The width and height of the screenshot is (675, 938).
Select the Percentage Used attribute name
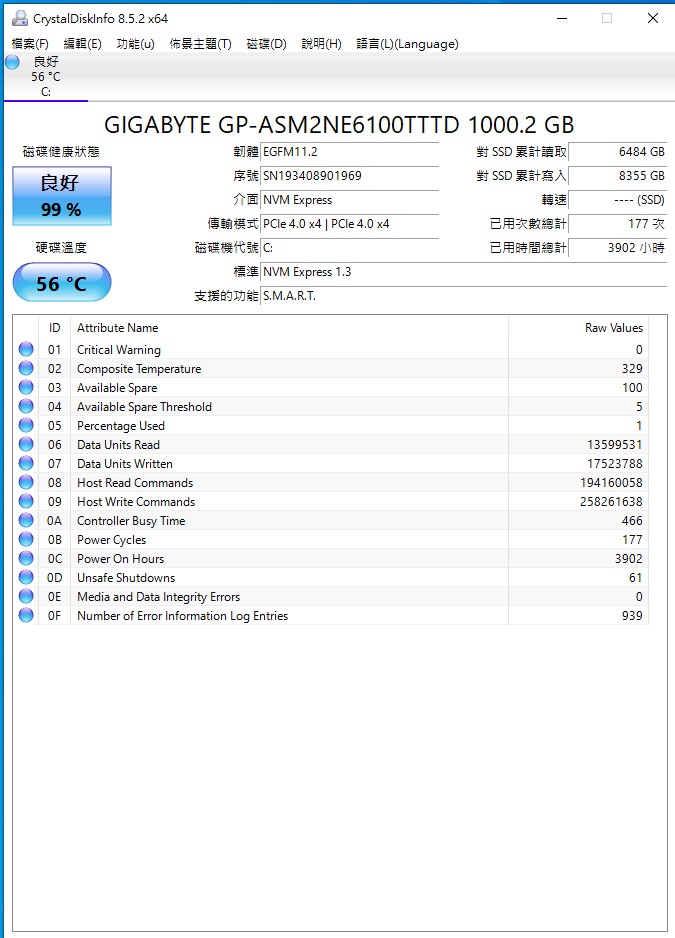(121, 425)
